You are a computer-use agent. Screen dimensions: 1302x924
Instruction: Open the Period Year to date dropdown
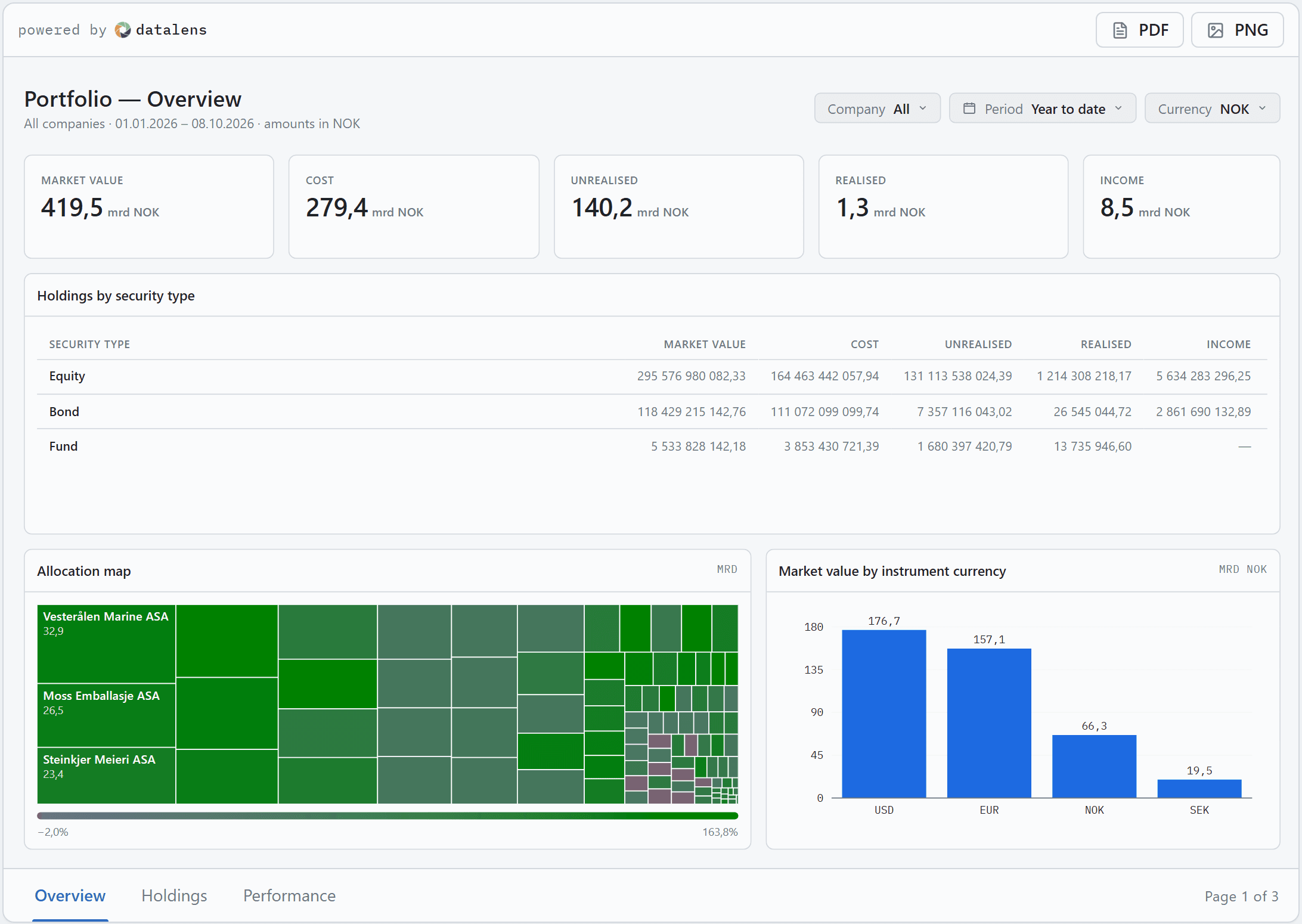coord(1043,108)
